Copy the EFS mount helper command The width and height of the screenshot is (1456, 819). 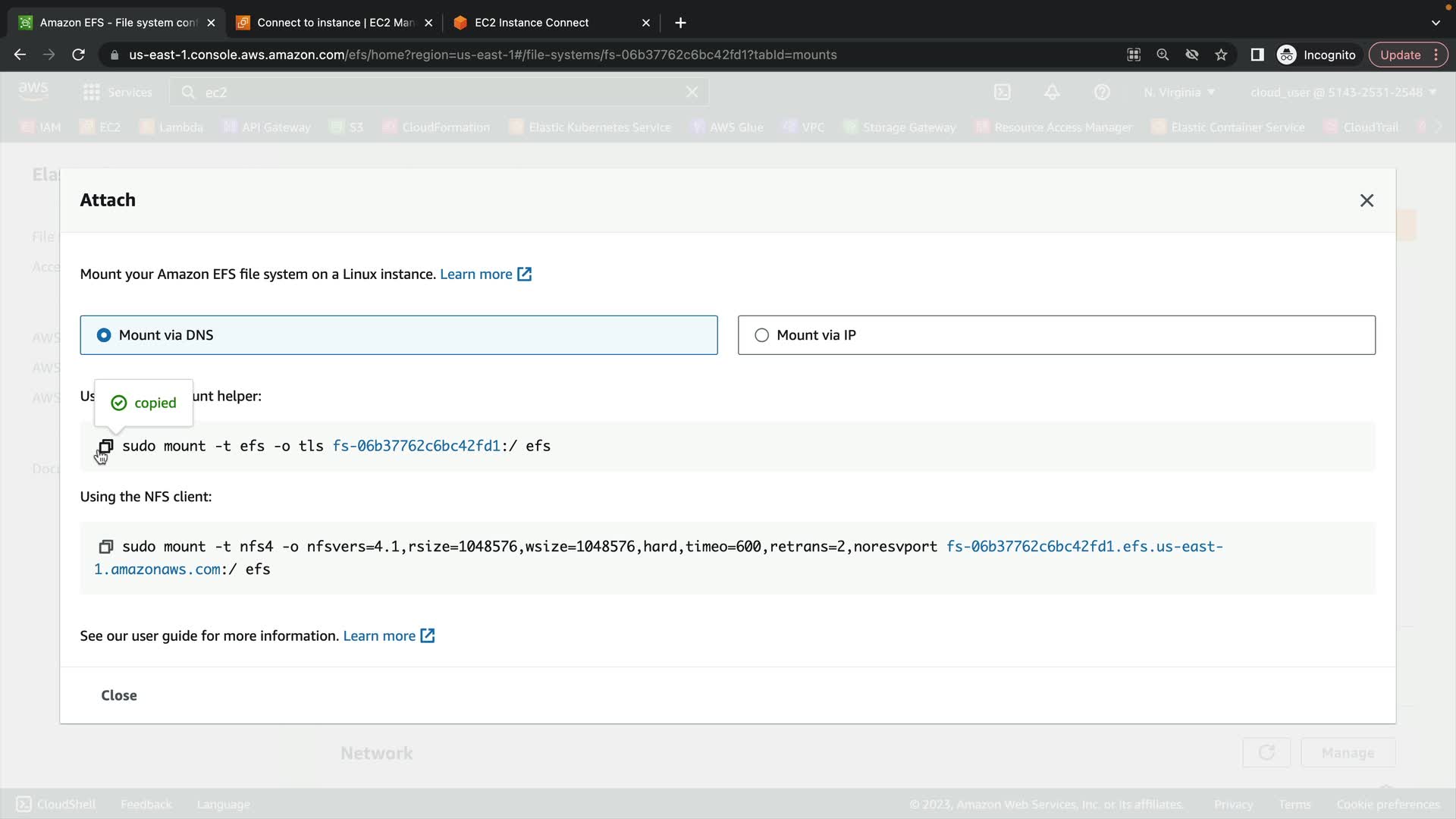coord(106,446)
